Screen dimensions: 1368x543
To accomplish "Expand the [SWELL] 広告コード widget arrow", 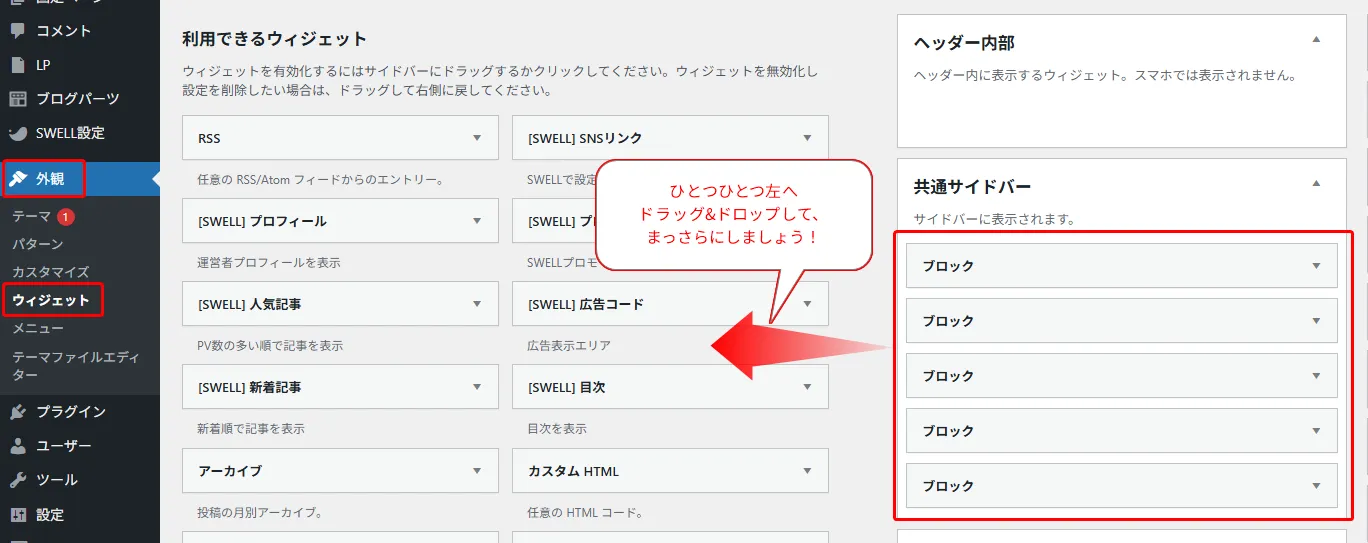I will coord(807,304).
